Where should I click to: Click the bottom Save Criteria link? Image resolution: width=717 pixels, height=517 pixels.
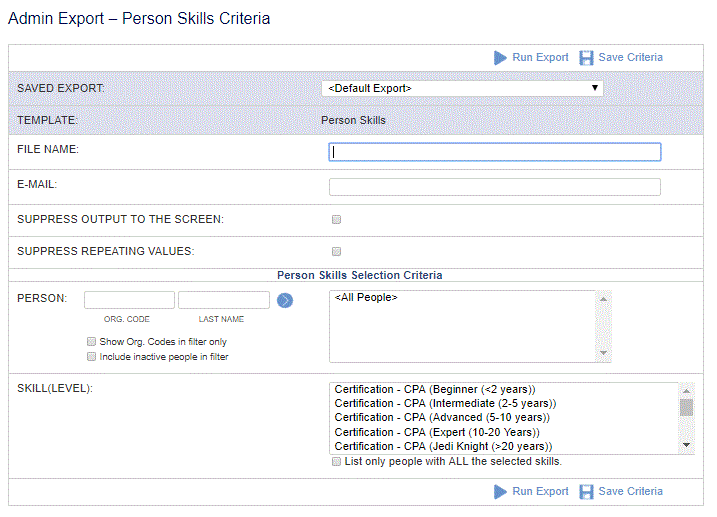pos(630,491)
